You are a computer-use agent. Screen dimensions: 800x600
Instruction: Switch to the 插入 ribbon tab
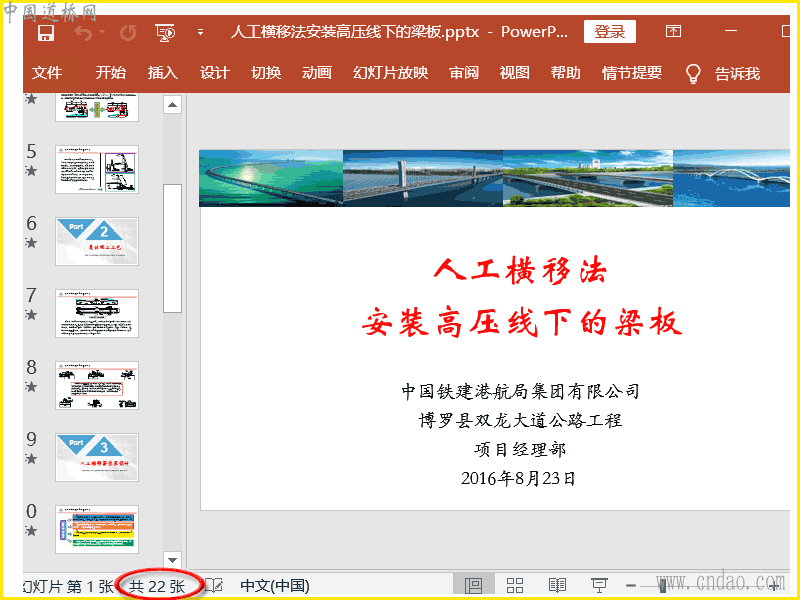pyautogui.click(x=162, y=72)
